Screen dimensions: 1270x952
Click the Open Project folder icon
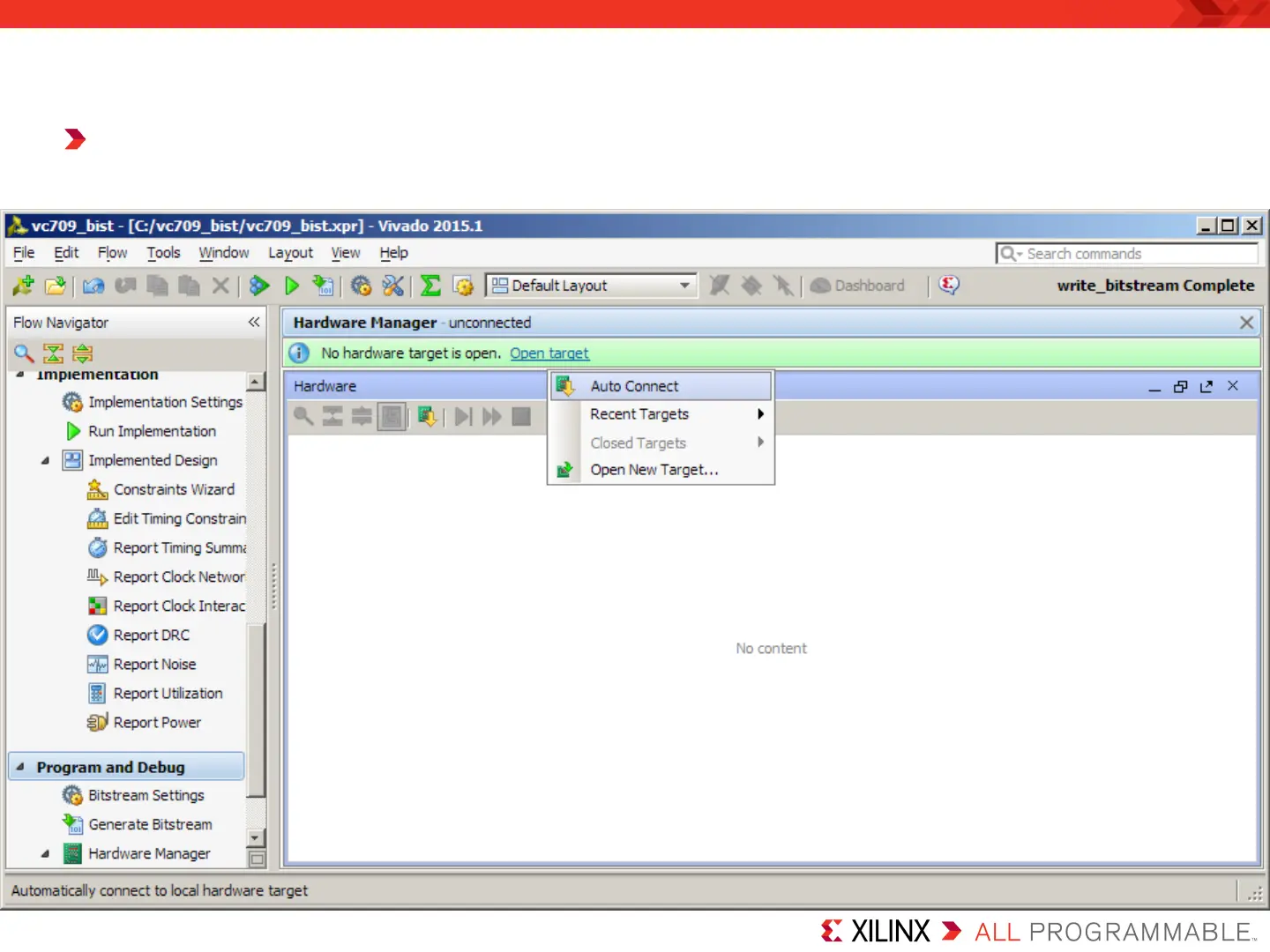point(55,286)
